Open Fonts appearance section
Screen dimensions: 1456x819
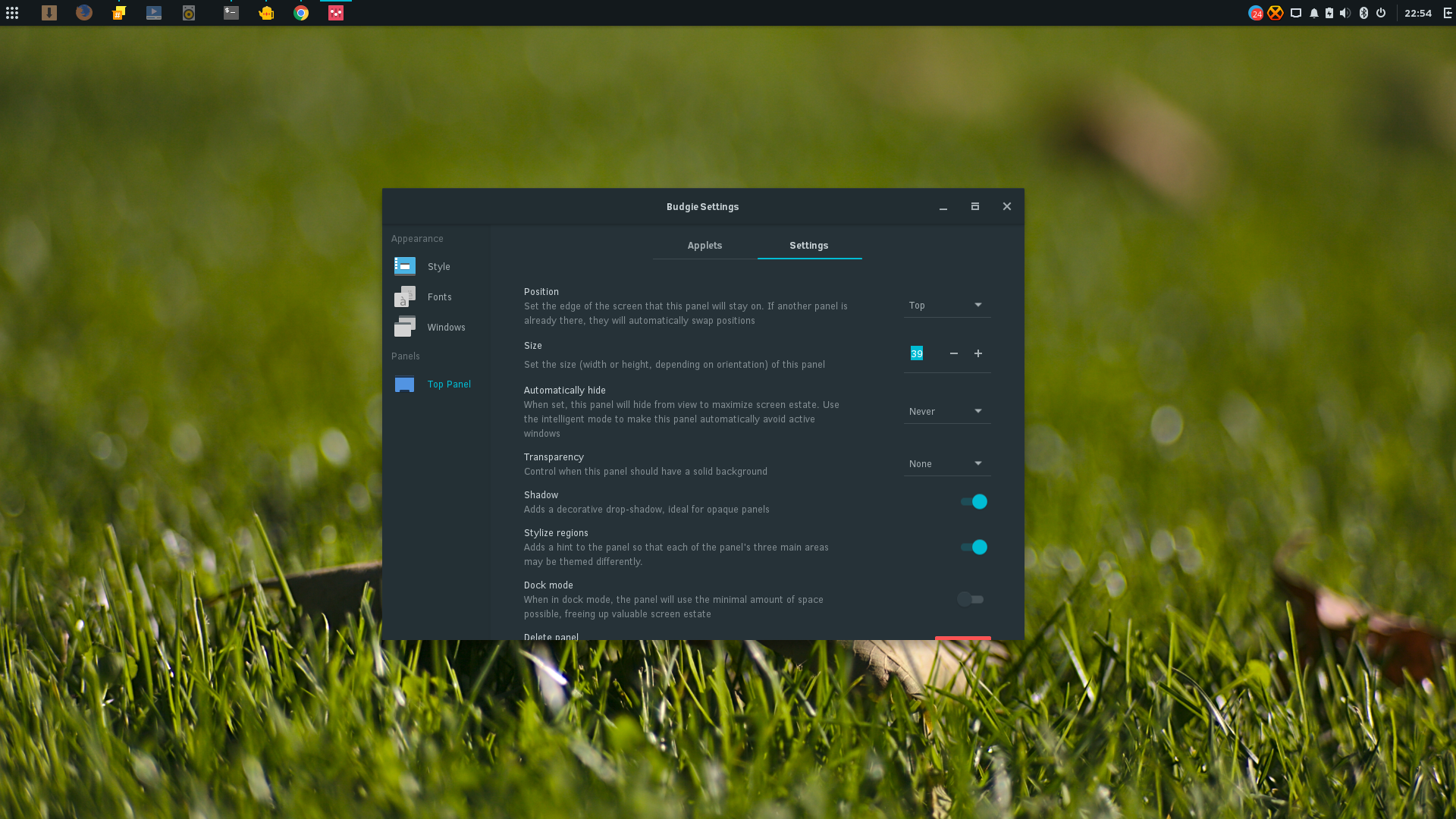point(436,297)
